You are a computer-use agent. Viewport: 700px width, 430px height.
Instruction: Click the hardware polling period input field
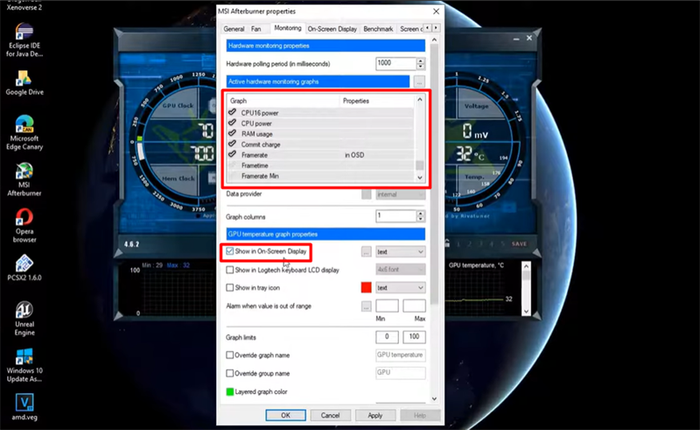point(396,63)
